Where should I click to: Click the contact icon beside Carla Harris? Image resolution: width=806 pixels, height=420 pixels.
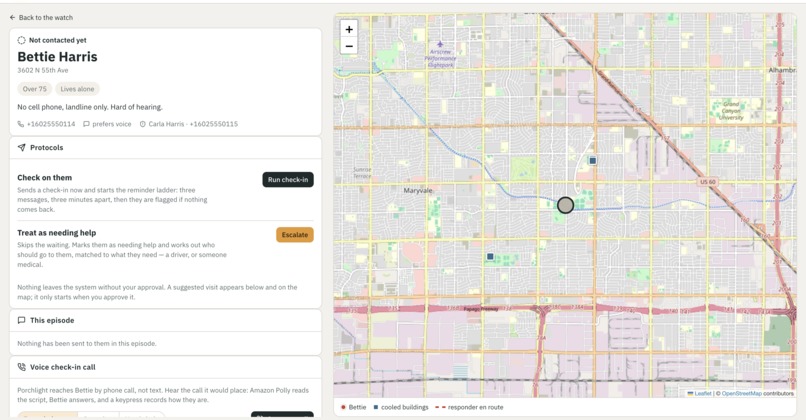(x=143, y=124)
